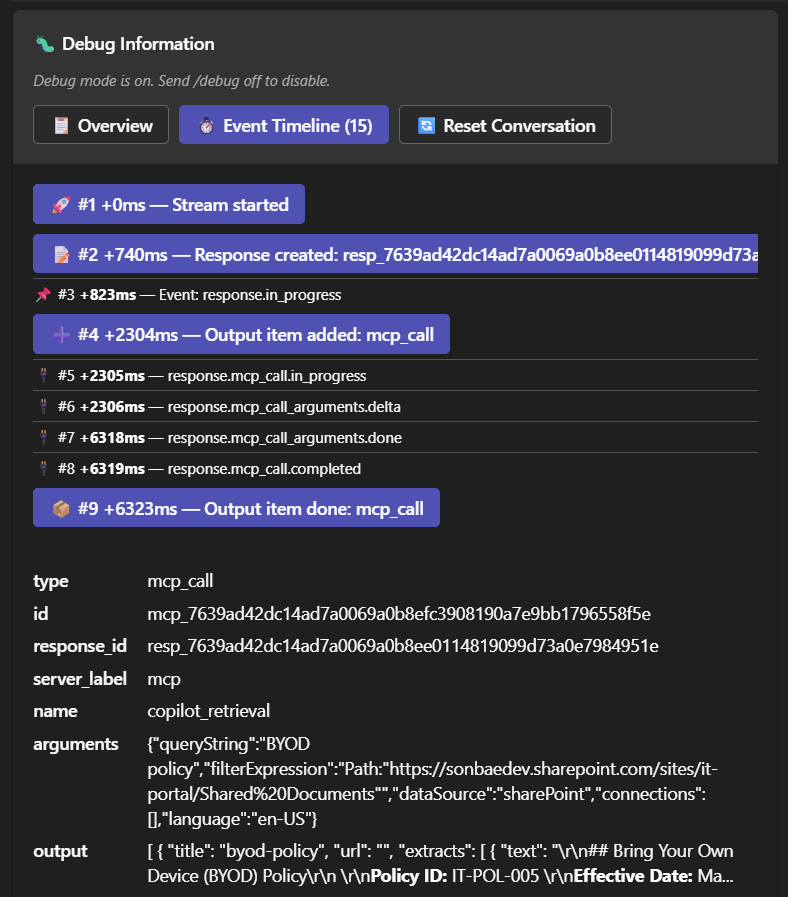Viewport: 788px width, 897px height.
Task: Click the bug icon beside Debug Information
Action: (x=44, y=44)
